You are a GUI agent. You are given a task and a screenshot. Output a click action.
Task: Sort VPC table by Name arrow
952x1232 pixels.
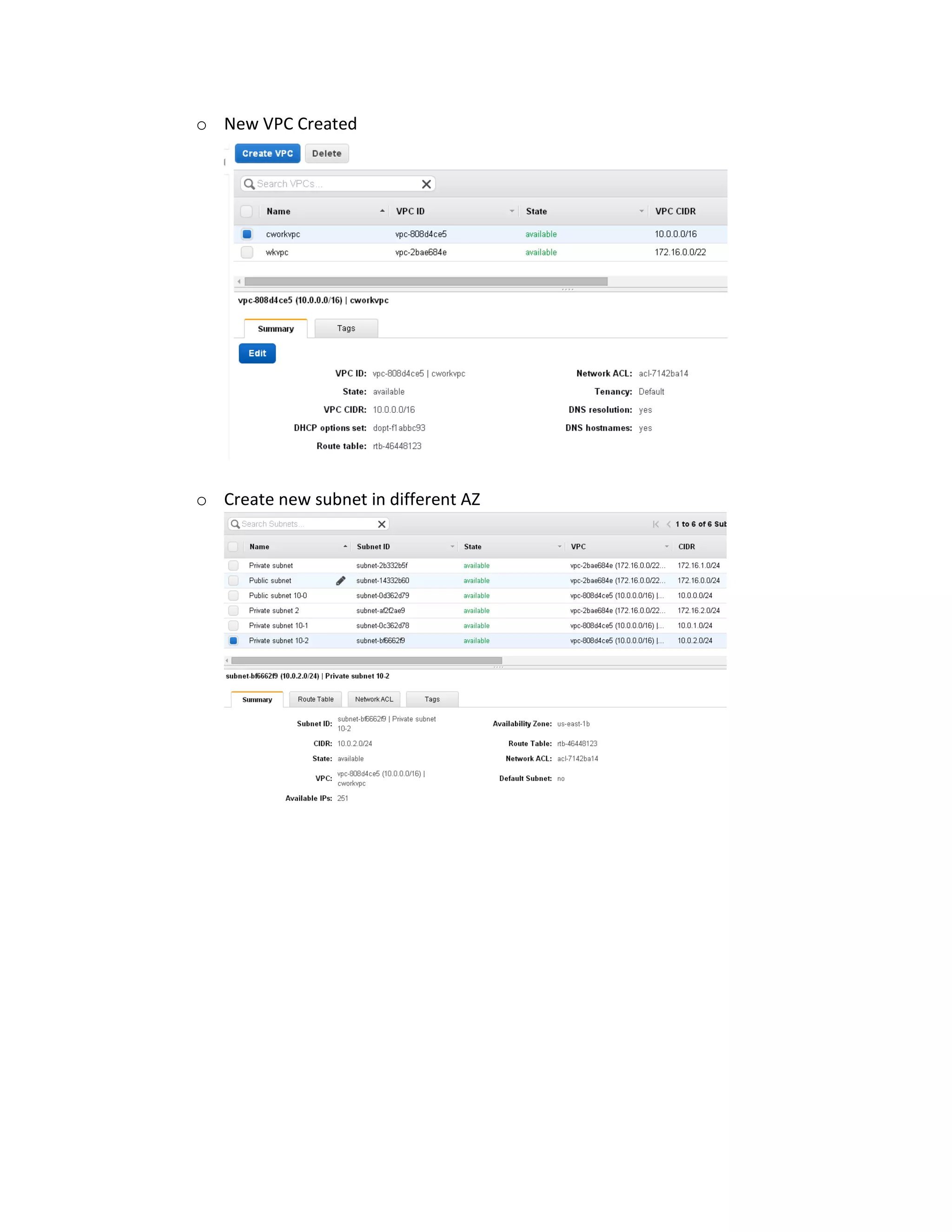383,211
